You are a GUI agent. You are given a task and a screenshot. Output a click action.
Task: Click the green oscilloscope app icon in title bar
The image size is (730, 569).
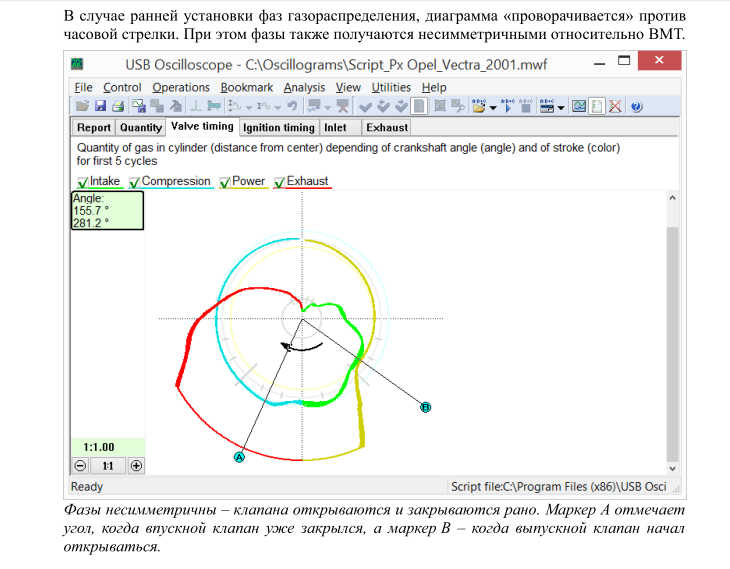[77, 63]
